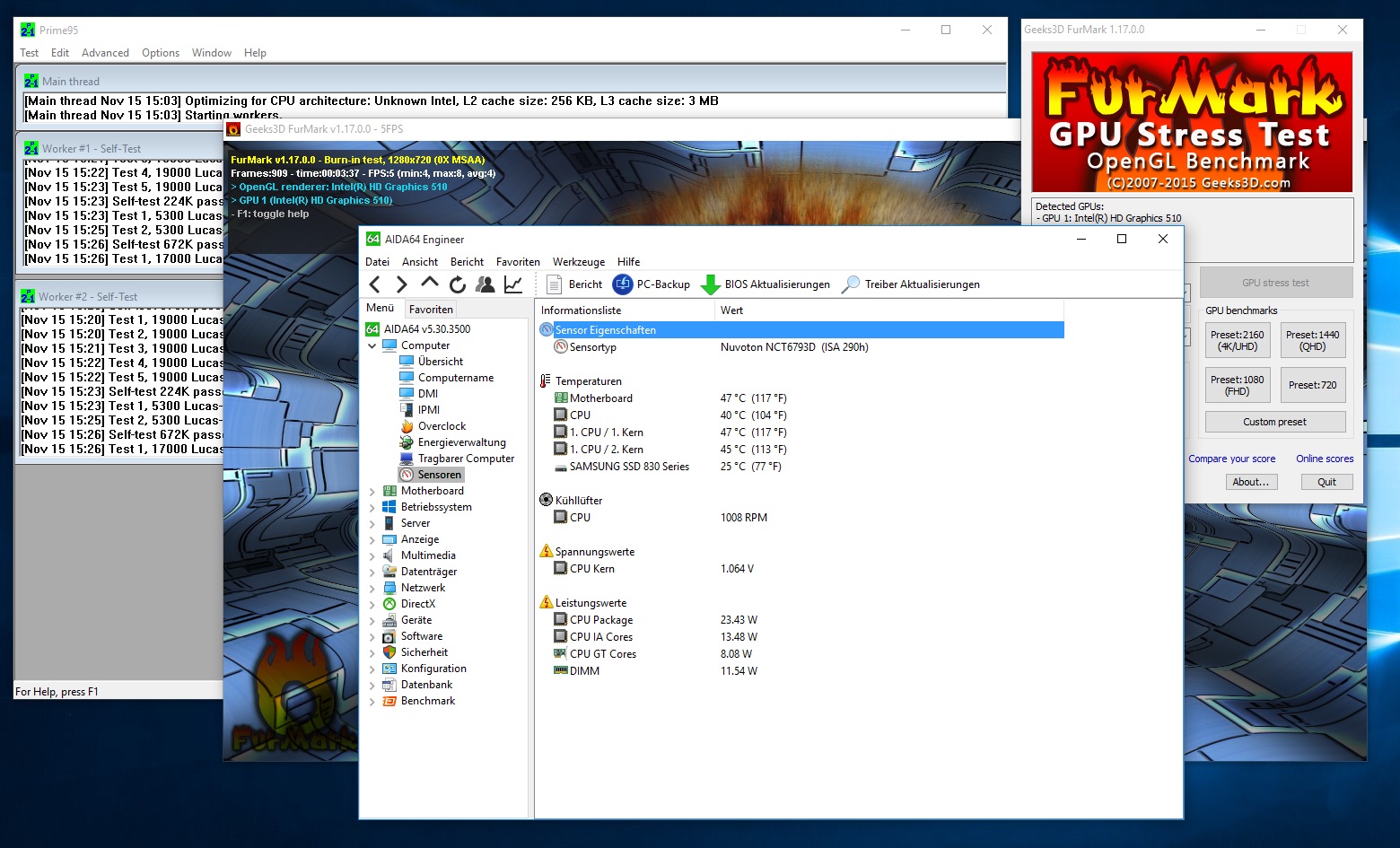Click FurMark Preset:1440 (QHD) button

1312,340
